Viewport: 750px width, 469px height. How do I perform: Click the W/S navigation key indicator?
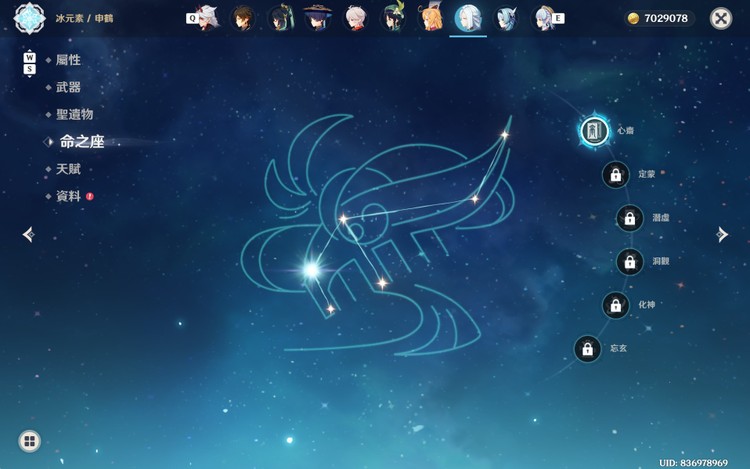click(30, 63)
